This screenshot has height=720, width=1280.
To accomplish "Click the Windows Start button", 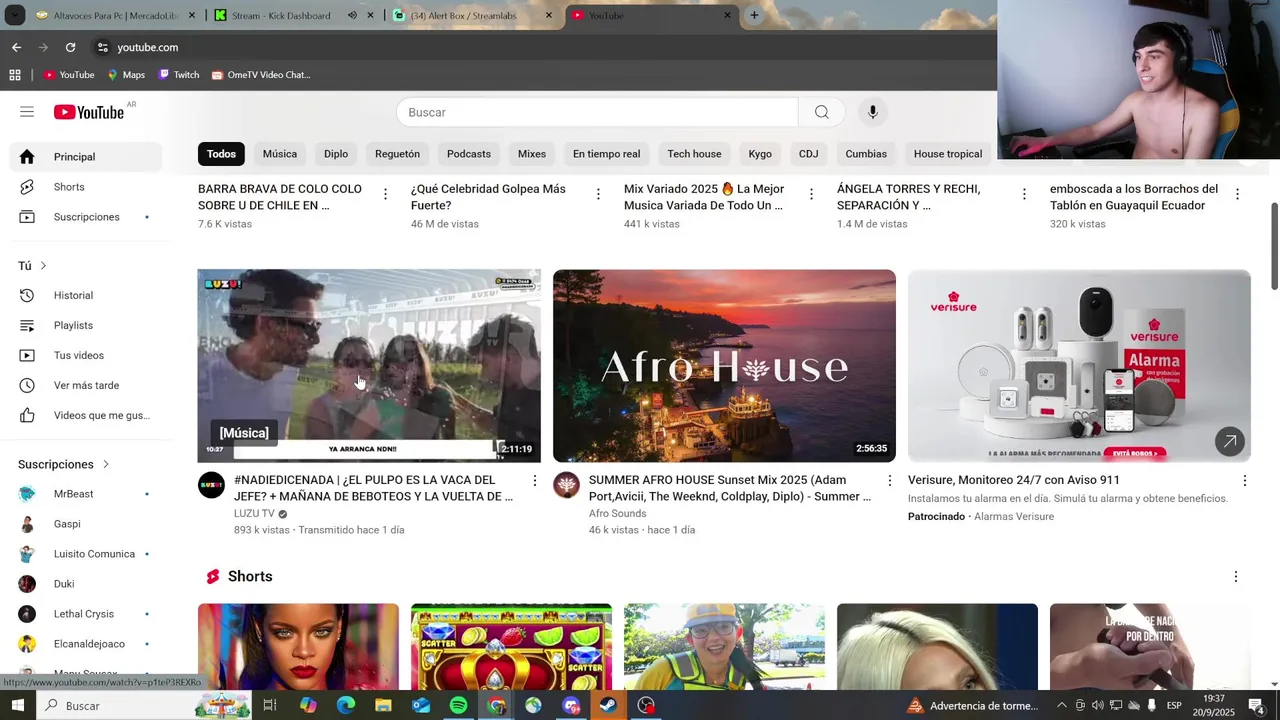I will coord(17,706).
